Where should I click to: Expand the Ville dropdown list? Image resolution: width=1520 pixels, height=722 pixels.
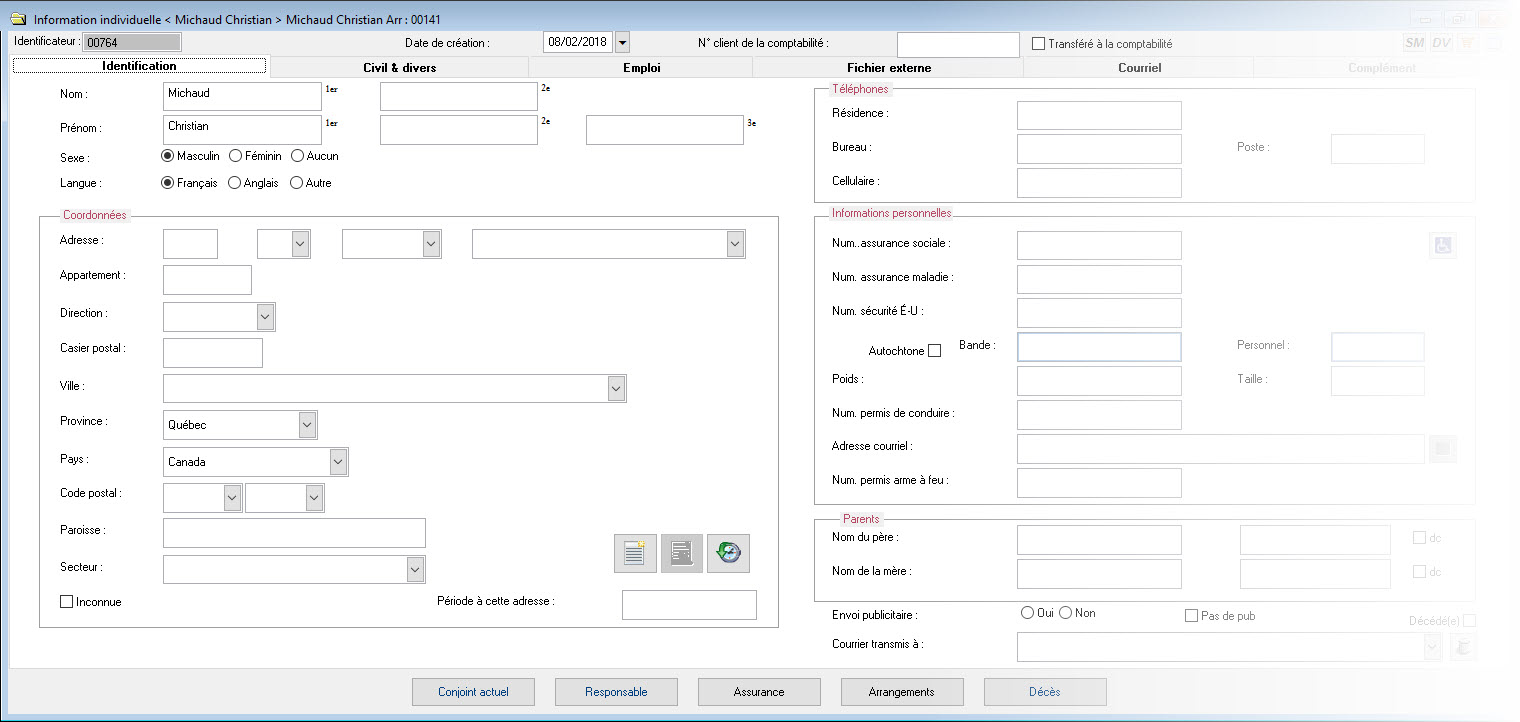(616, 388)
